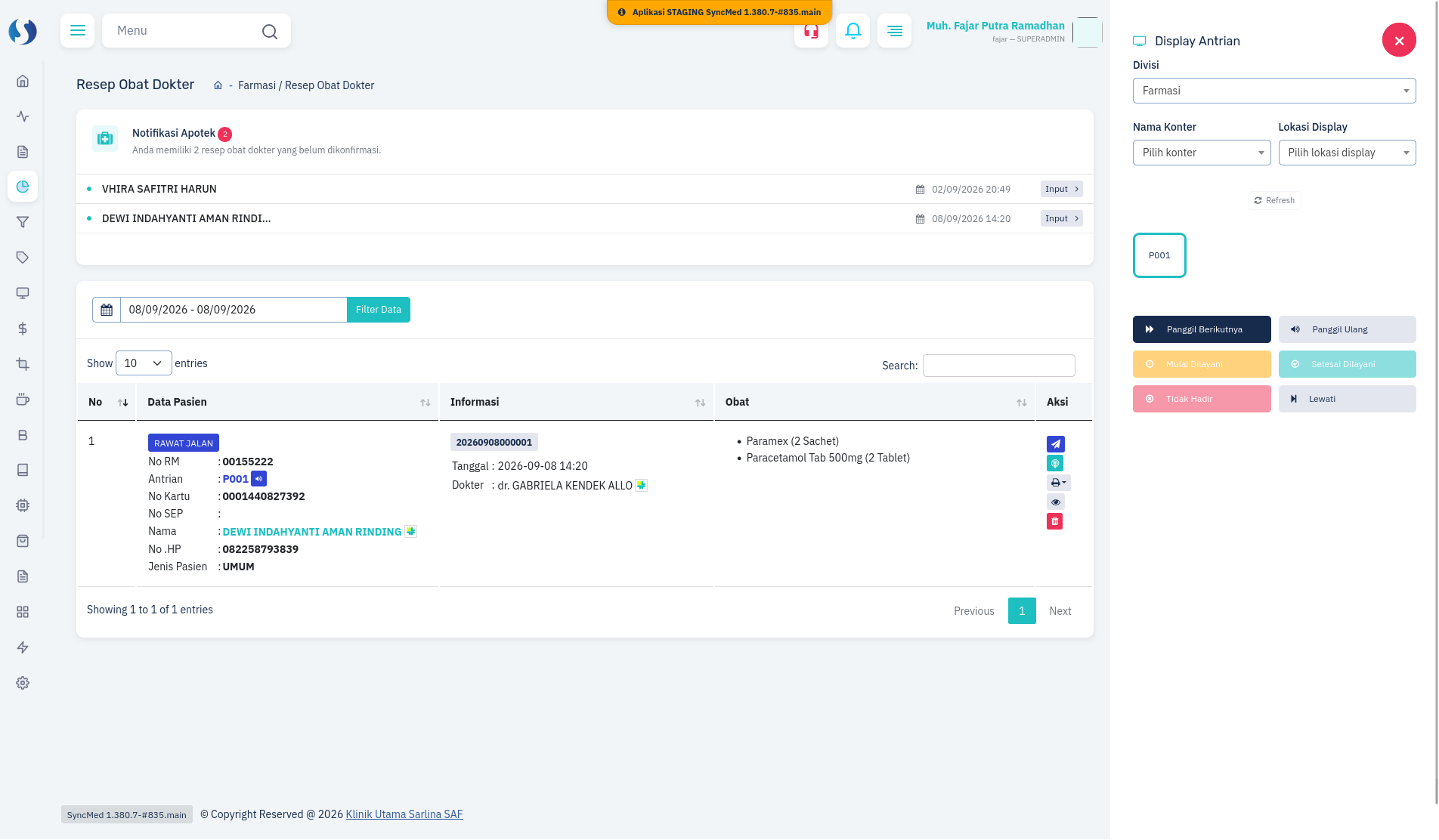Screen dimensions: 1439x840
Task: Go to Next page
Action: 1060,611
